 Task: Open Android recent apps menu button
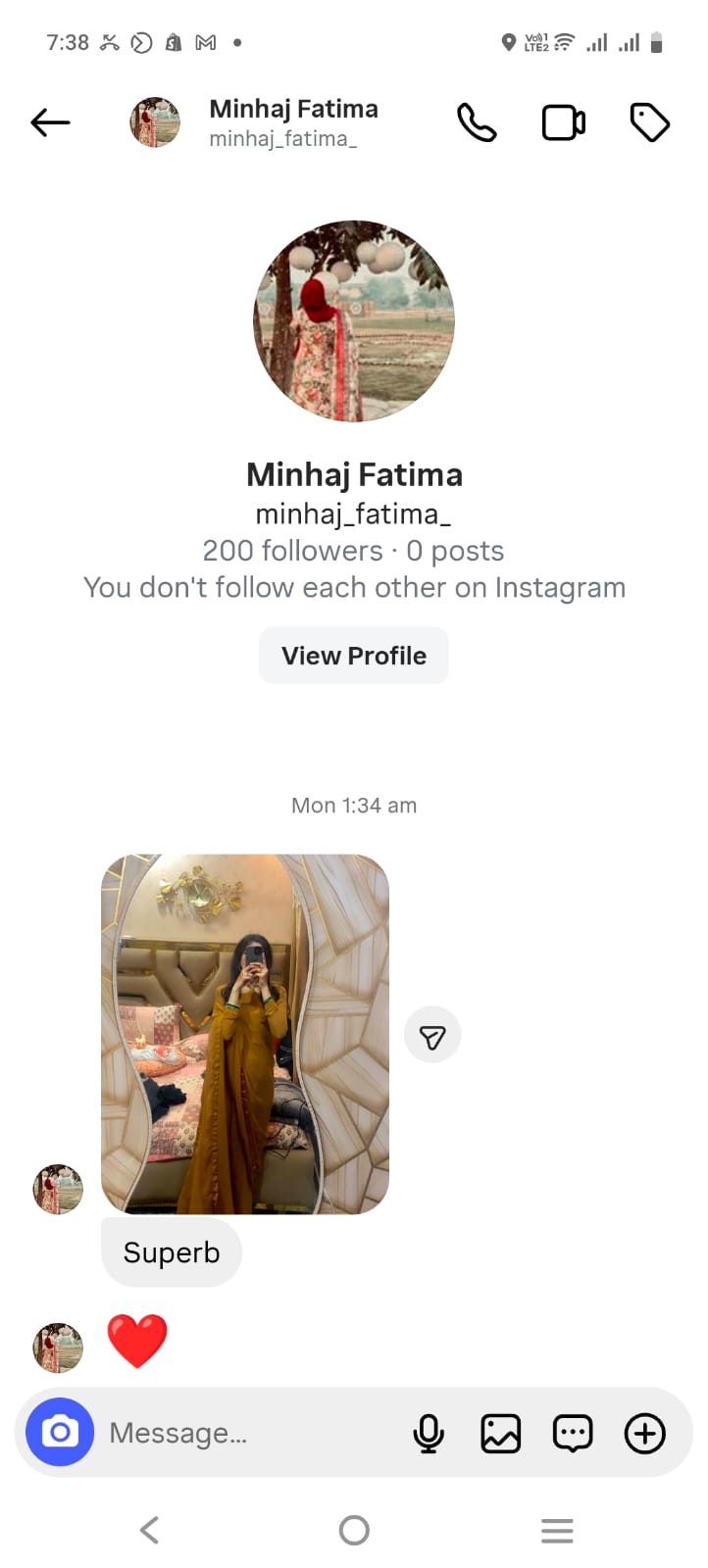pos(557,1530)
